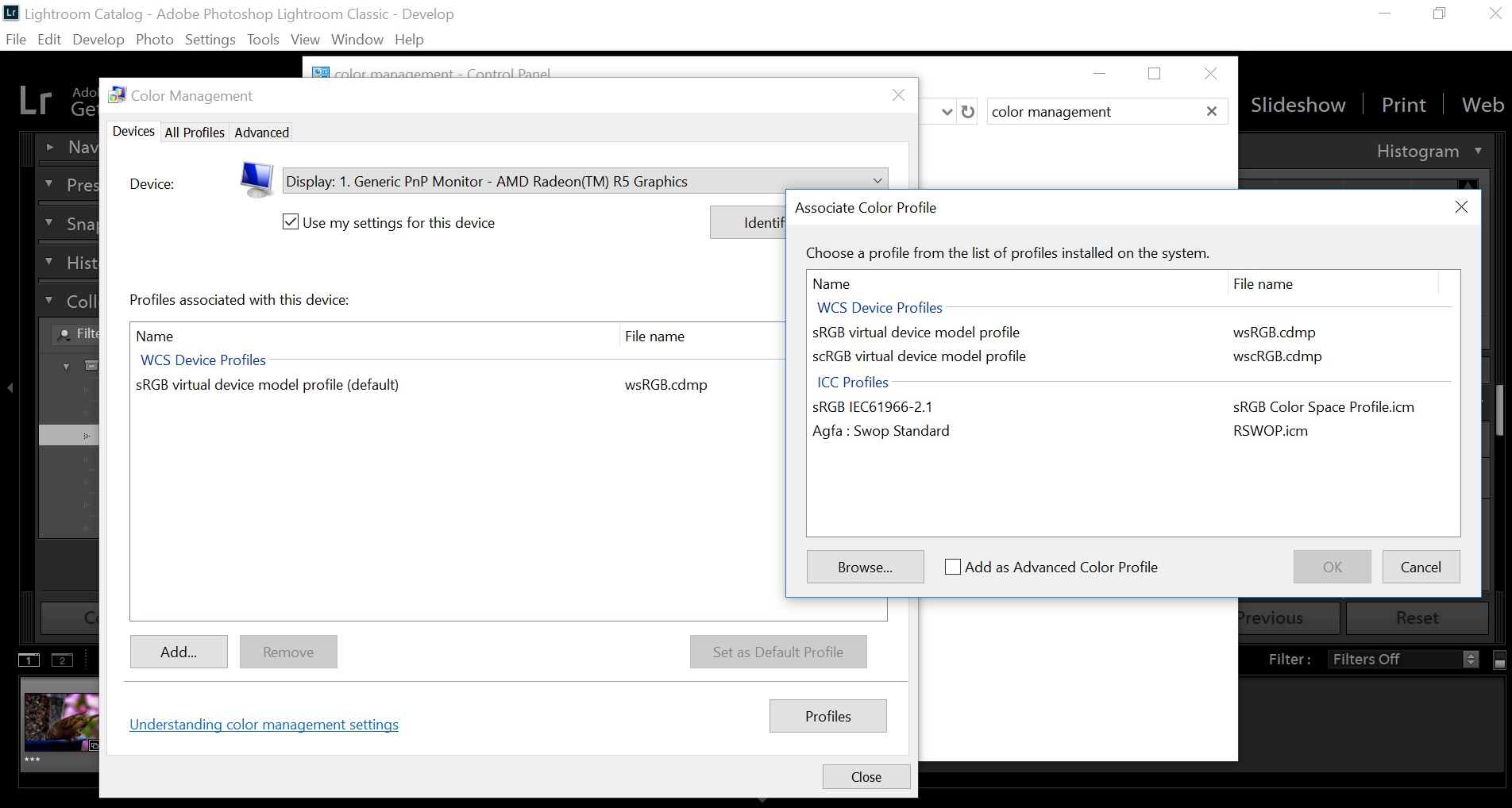Click the left panel hide arrow
1512x808 pixels.
[10, 387]
